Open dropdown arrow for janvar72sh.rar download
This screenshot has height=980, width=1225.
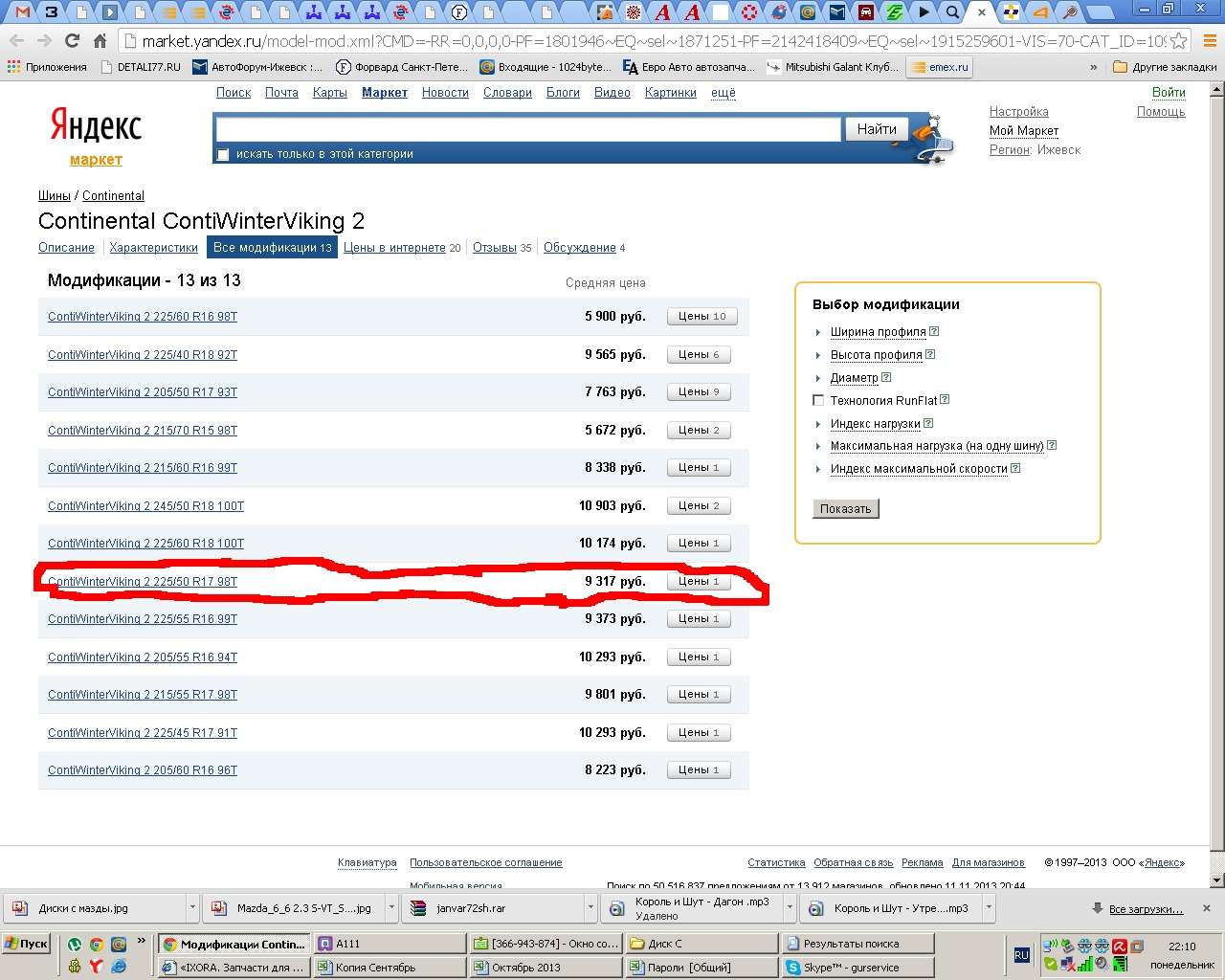[590, 908]
